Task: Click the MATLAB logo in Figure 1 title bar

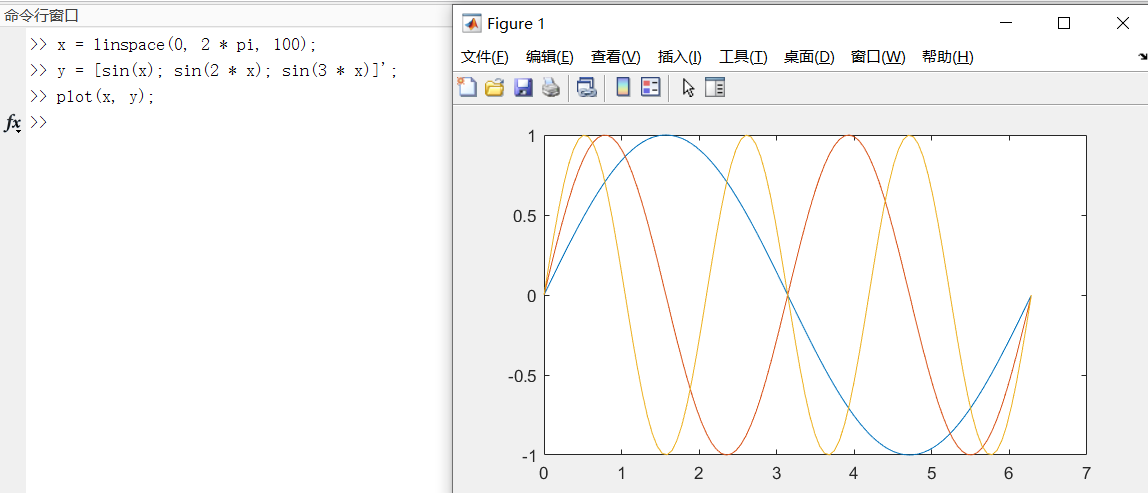Action: click(472, 23)
